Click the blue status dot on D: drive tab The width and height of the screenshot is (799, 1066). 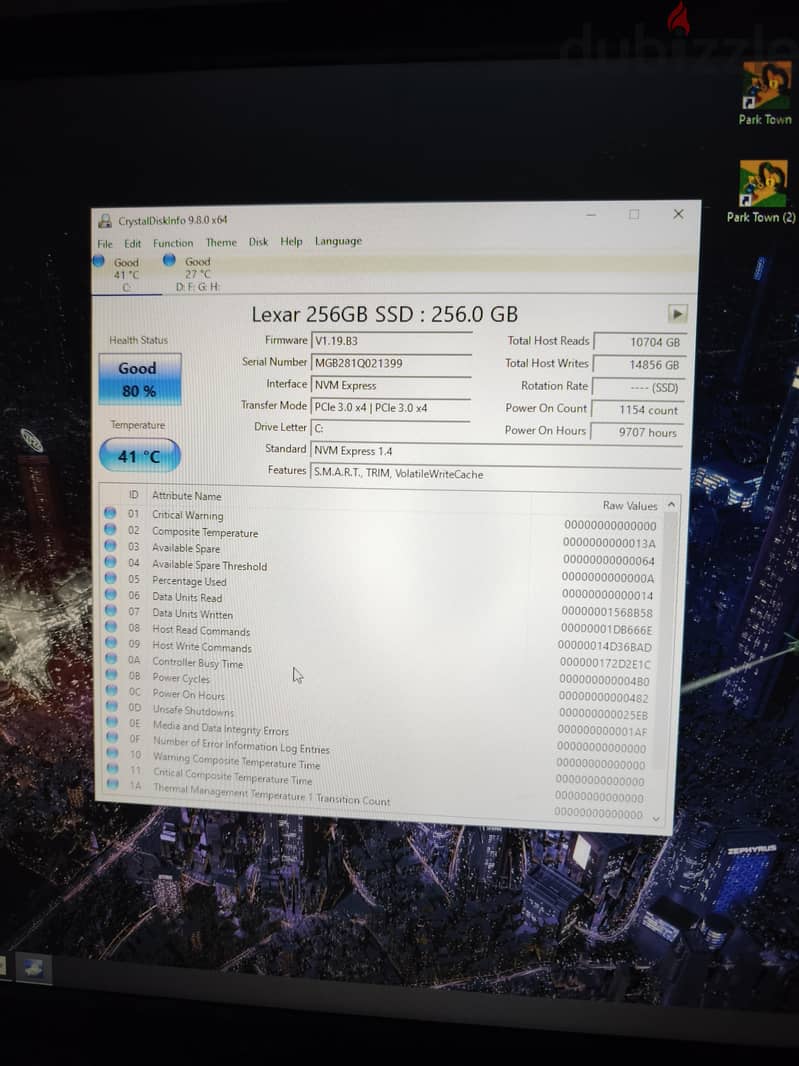[x=169, y=260]
